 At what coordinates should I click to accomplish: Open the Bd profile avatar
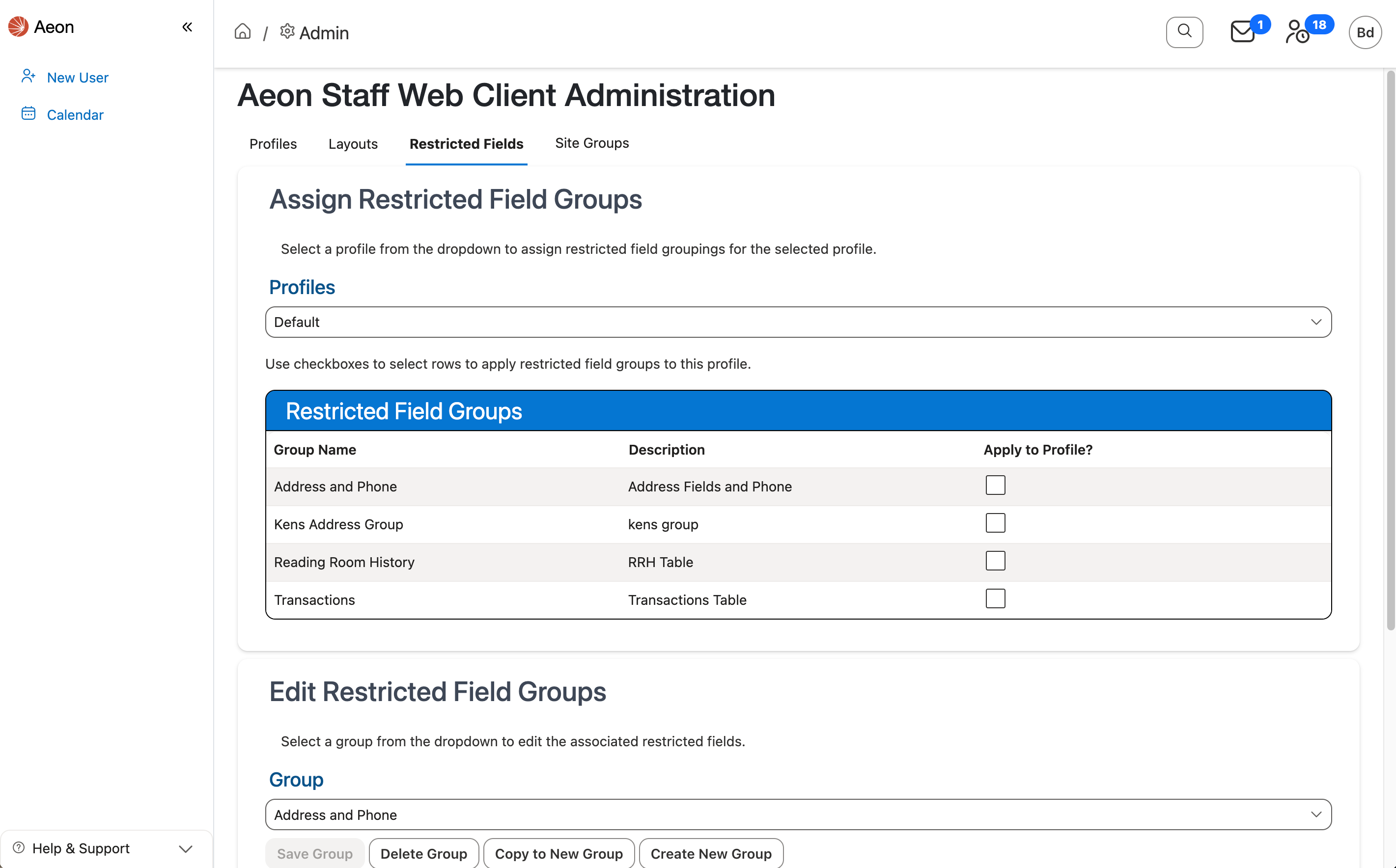pyautogui.click(x=1365, y=32)
